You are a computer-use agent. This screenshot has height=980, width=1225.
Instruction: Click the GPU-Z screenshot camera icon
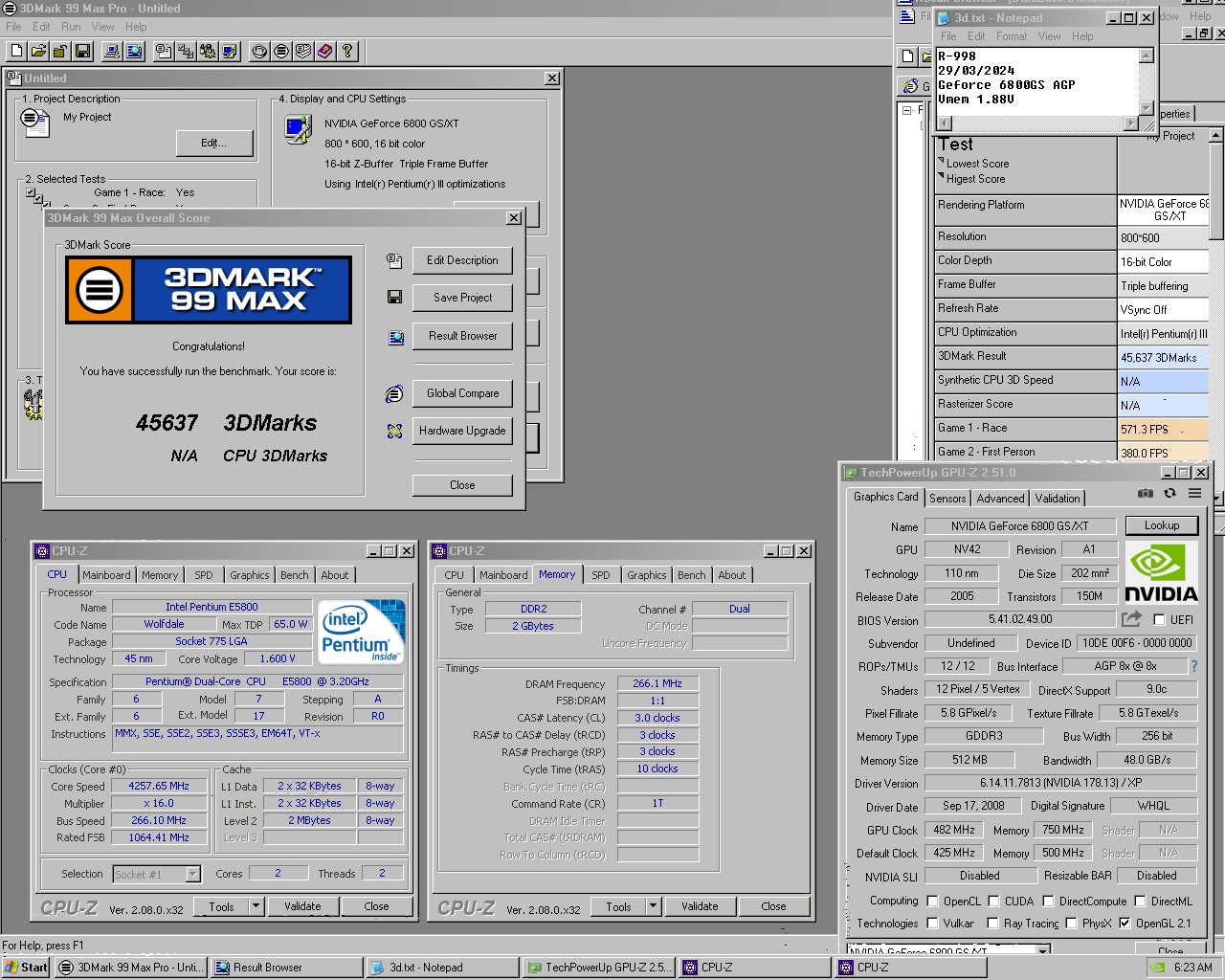point(1145,494)
